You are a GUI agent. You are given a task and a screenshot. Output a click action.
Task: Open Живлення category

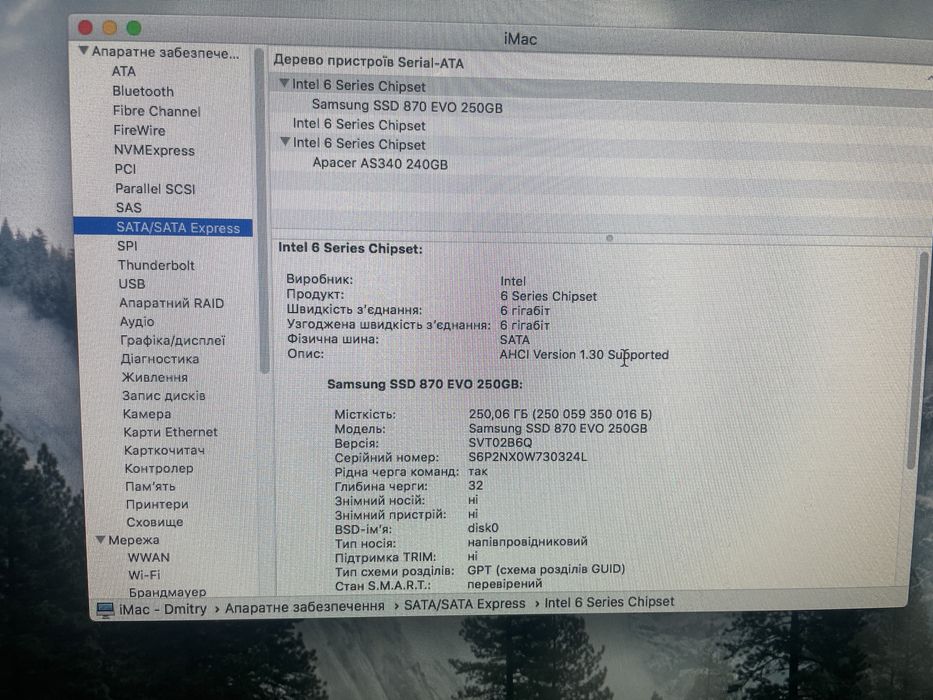click(x=154, y=377)
